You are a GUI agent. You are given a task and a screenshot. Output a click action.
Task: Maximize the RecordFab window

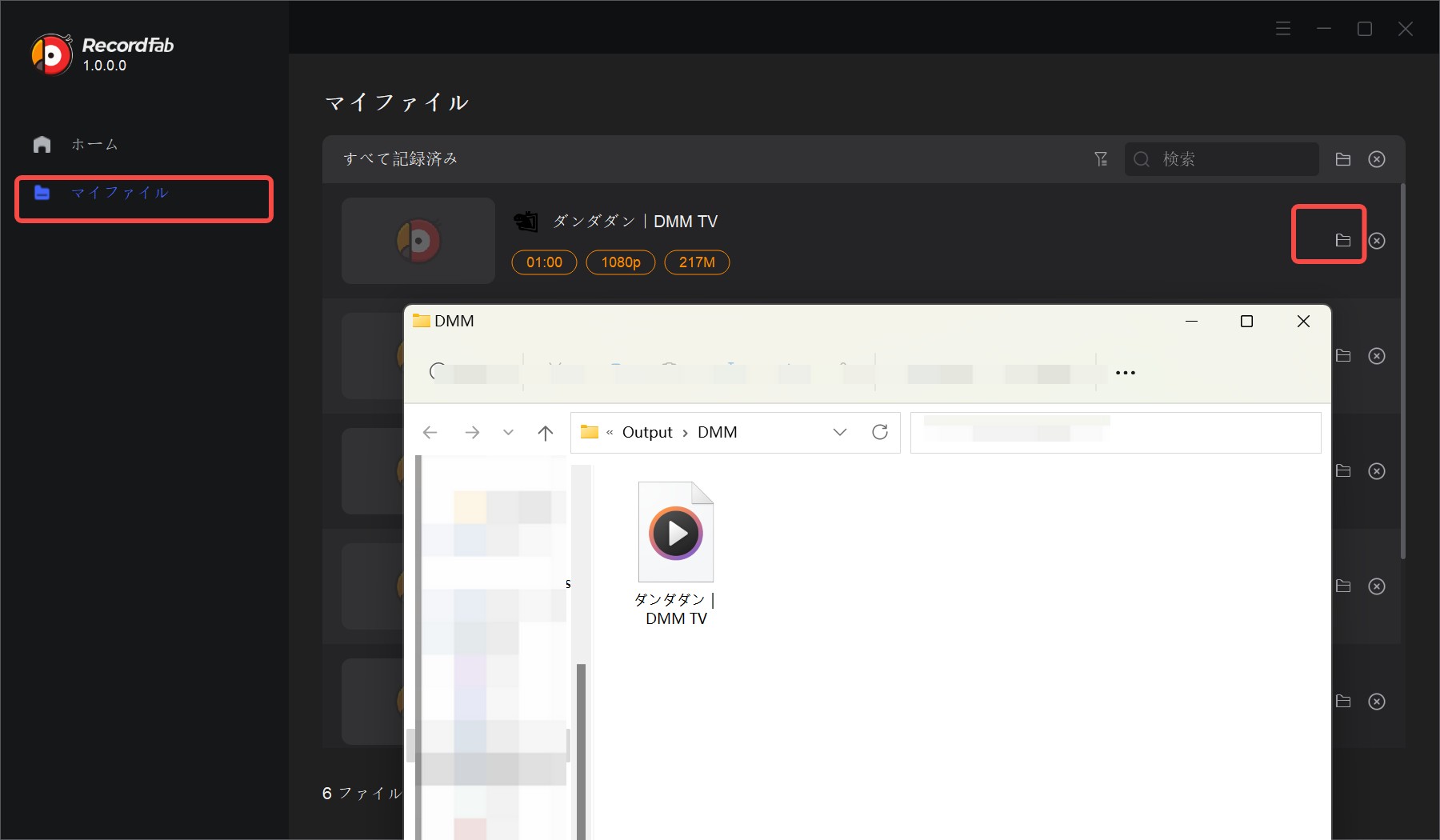coord(1365,29)
